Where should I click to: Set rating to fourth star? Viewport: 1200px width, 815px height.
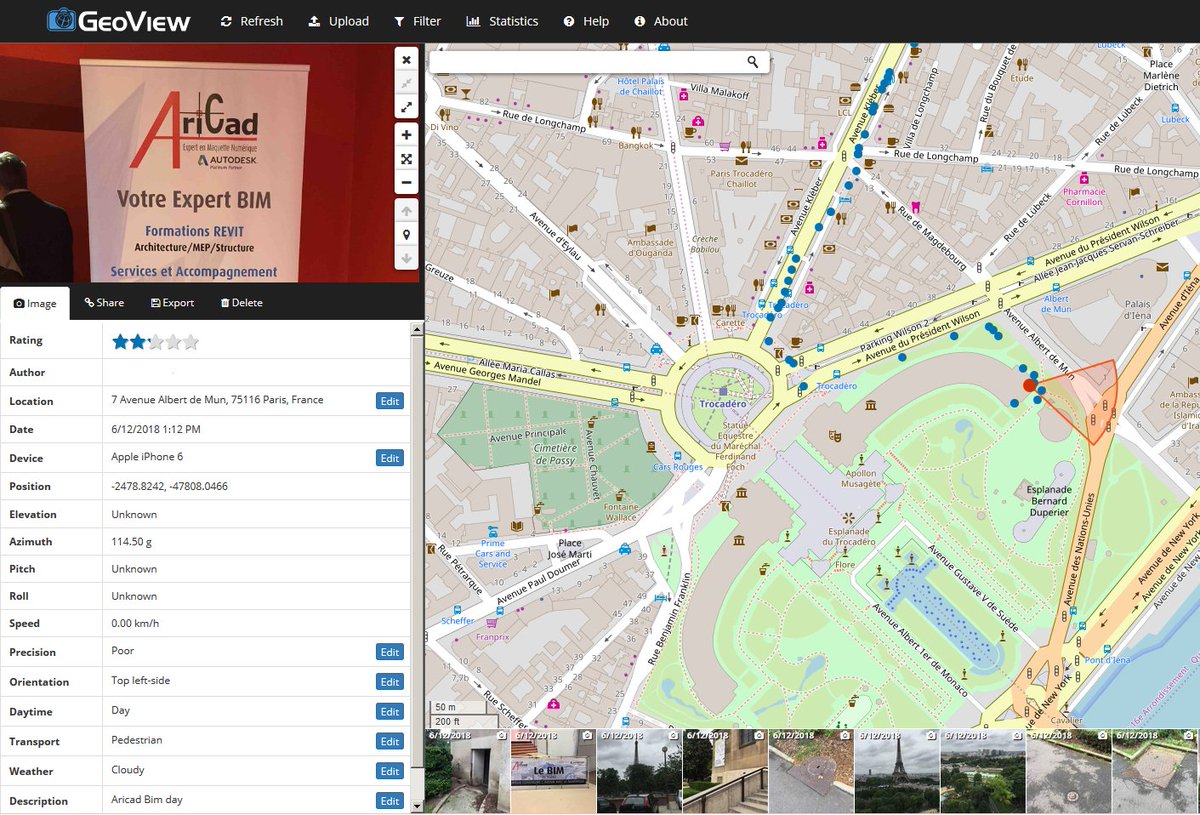coord(173,342)
